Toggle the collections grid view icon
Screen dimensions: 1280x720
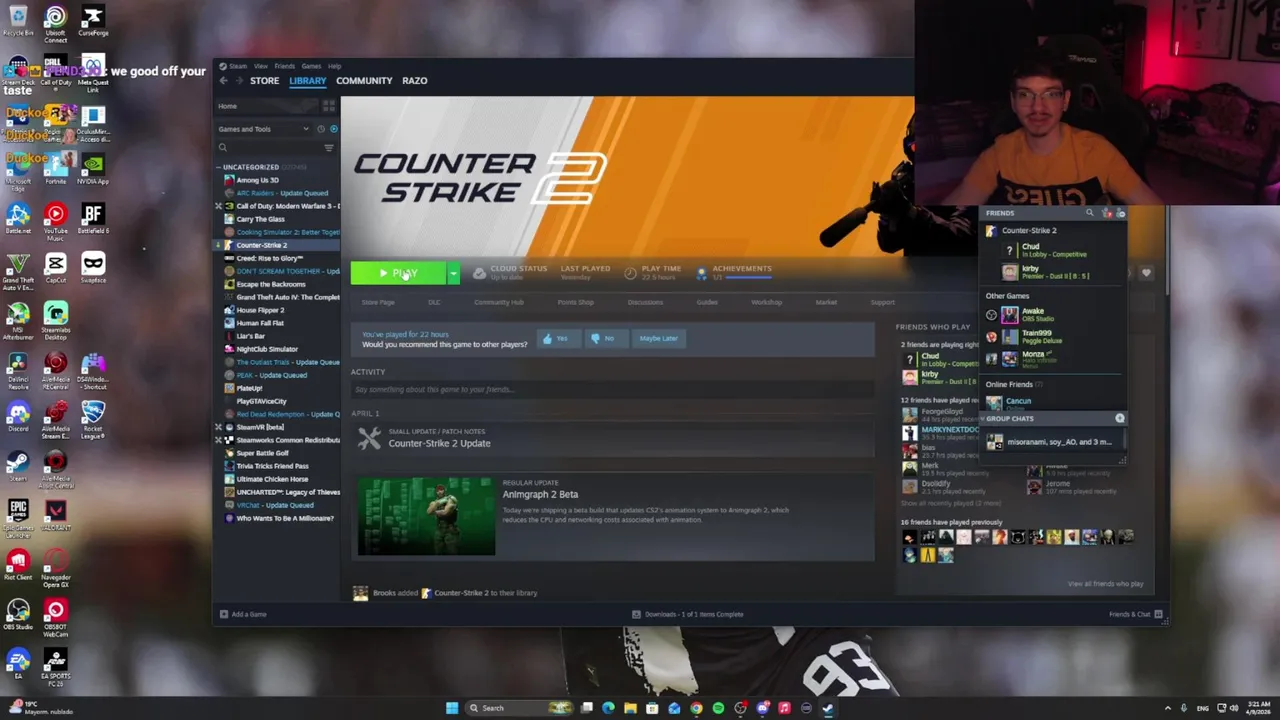click(329, 106)
